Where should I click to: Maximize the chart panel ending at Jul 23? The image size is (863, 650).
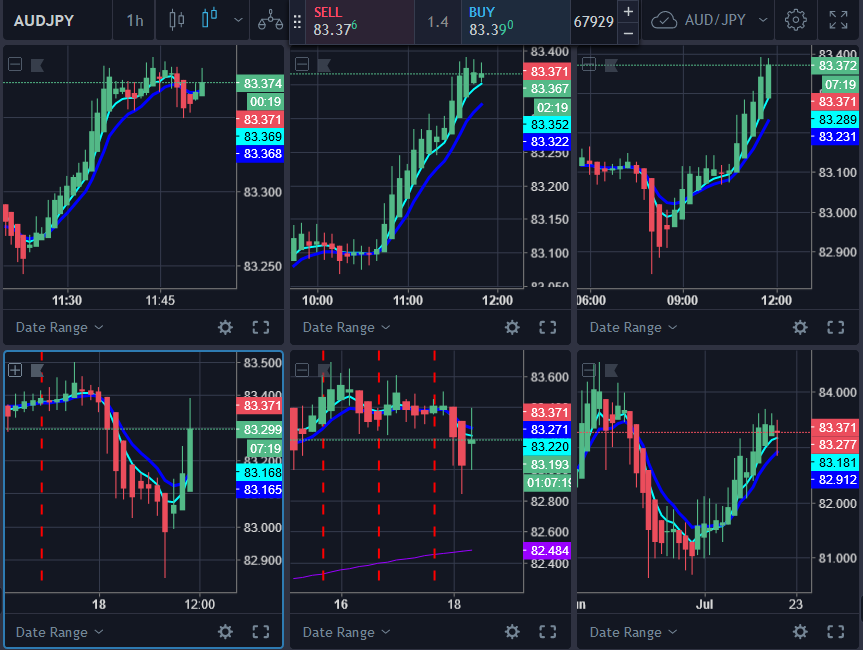click(x=835, y=632)
